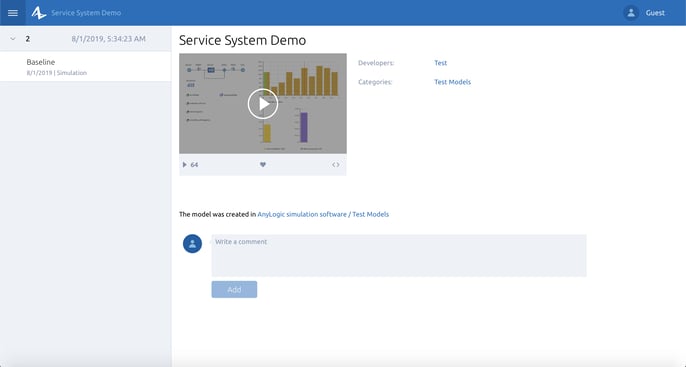Select the Baseline simulation experiment
Viewport: 686px width, 367px height.
point(85,66)
